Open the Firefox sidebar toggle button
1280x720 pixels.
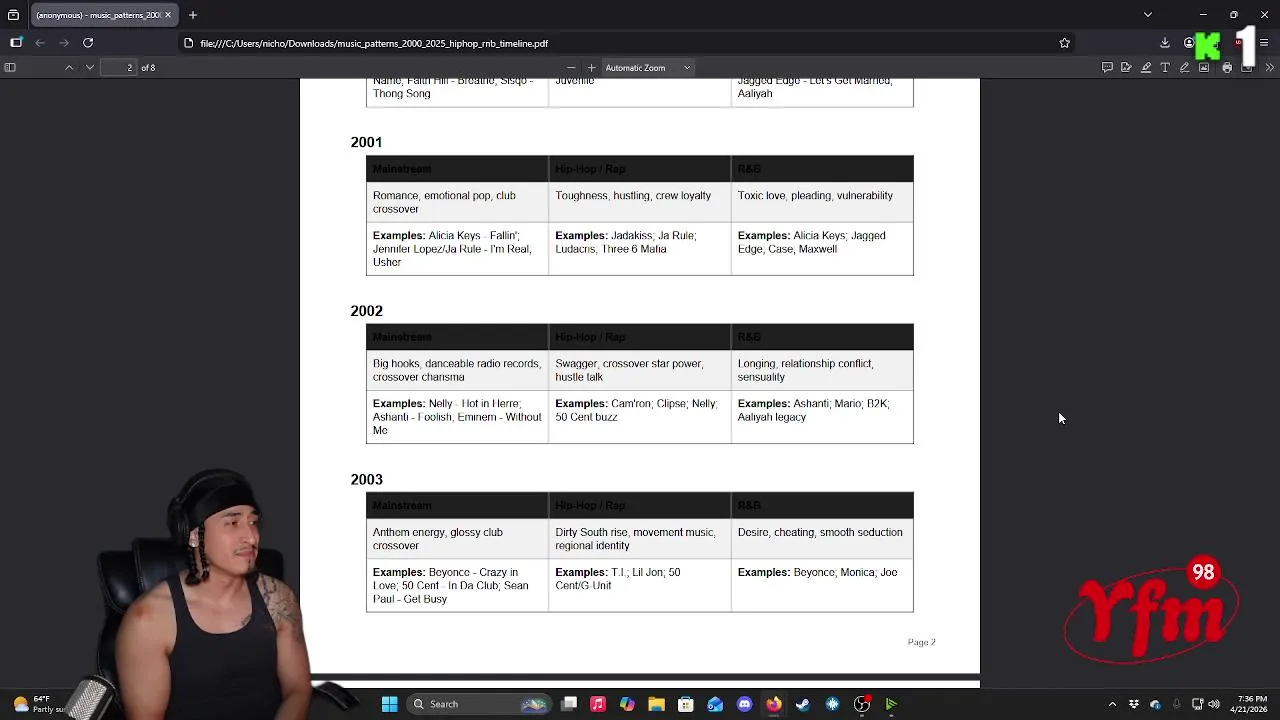point(16,43)
